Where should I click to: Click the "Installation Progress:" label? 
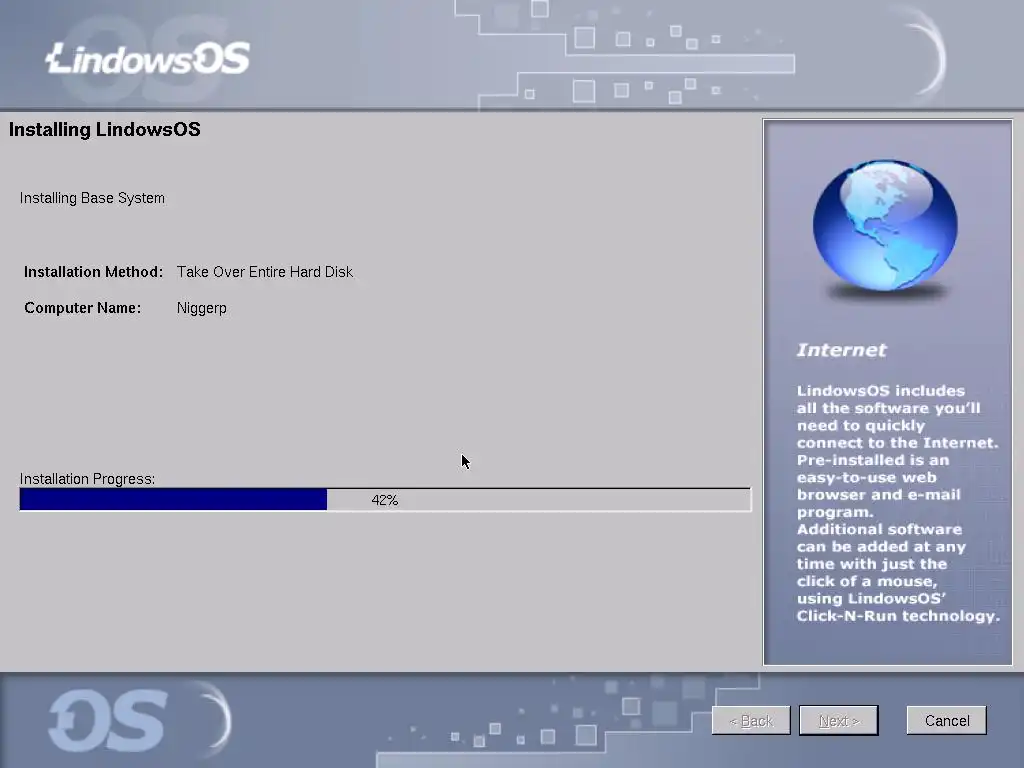pos(87,479)
